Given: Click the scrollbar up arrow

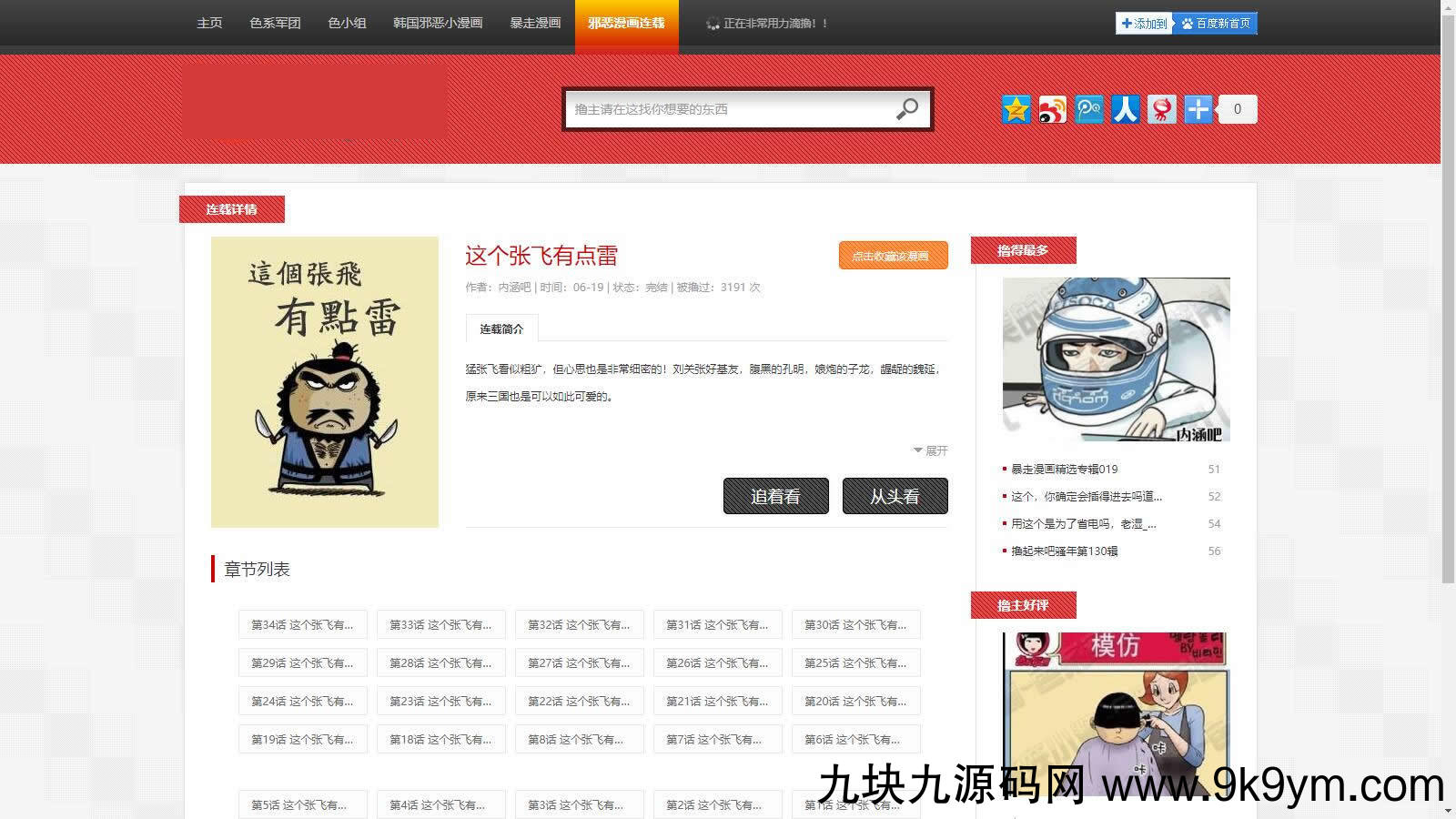Looking at the screenshot, I should pyautogui.click(x=1449, y=7).
